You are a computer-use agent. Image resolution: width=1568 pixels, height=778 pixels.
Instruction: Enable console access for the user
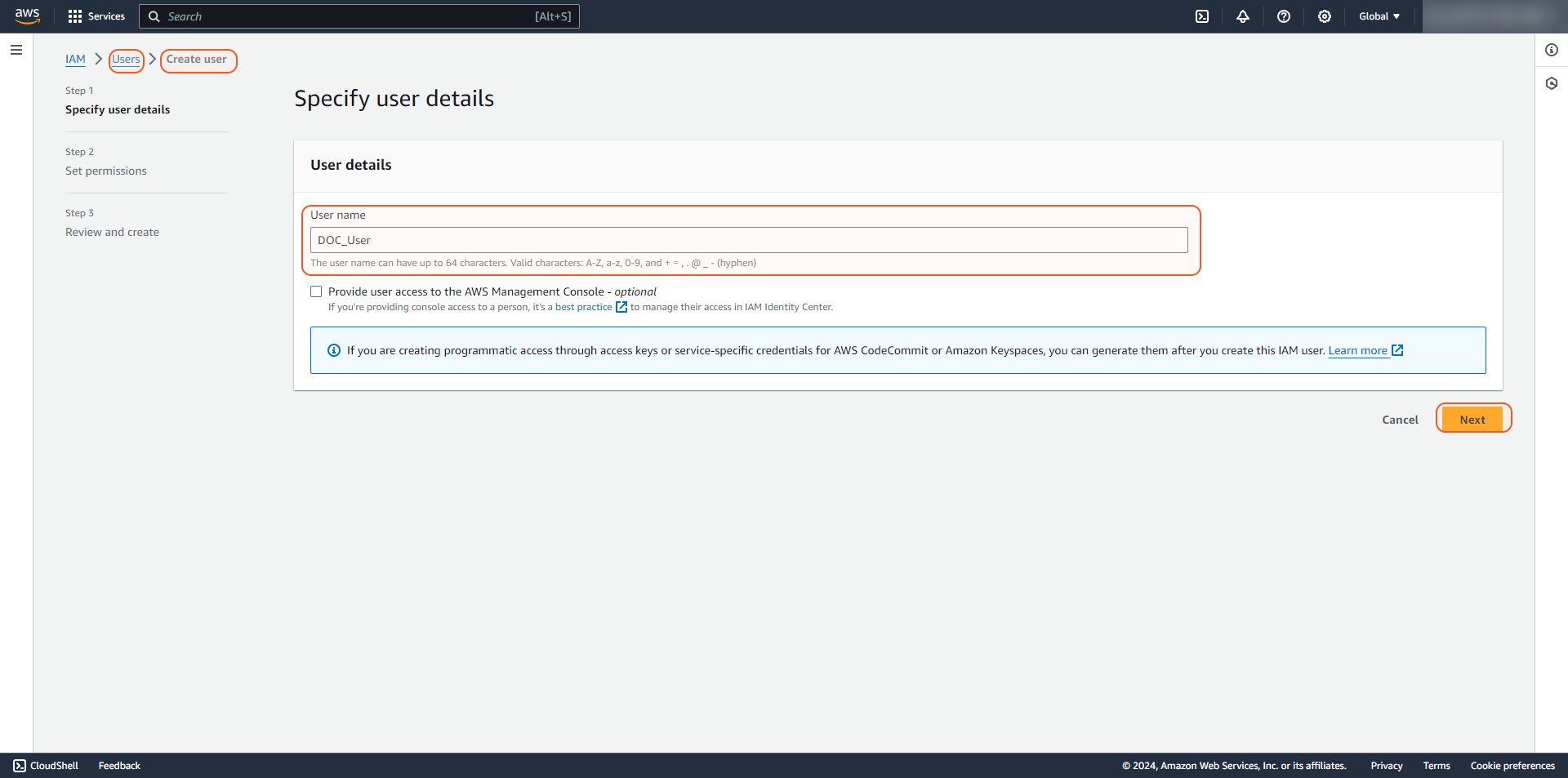click(316, 291)
